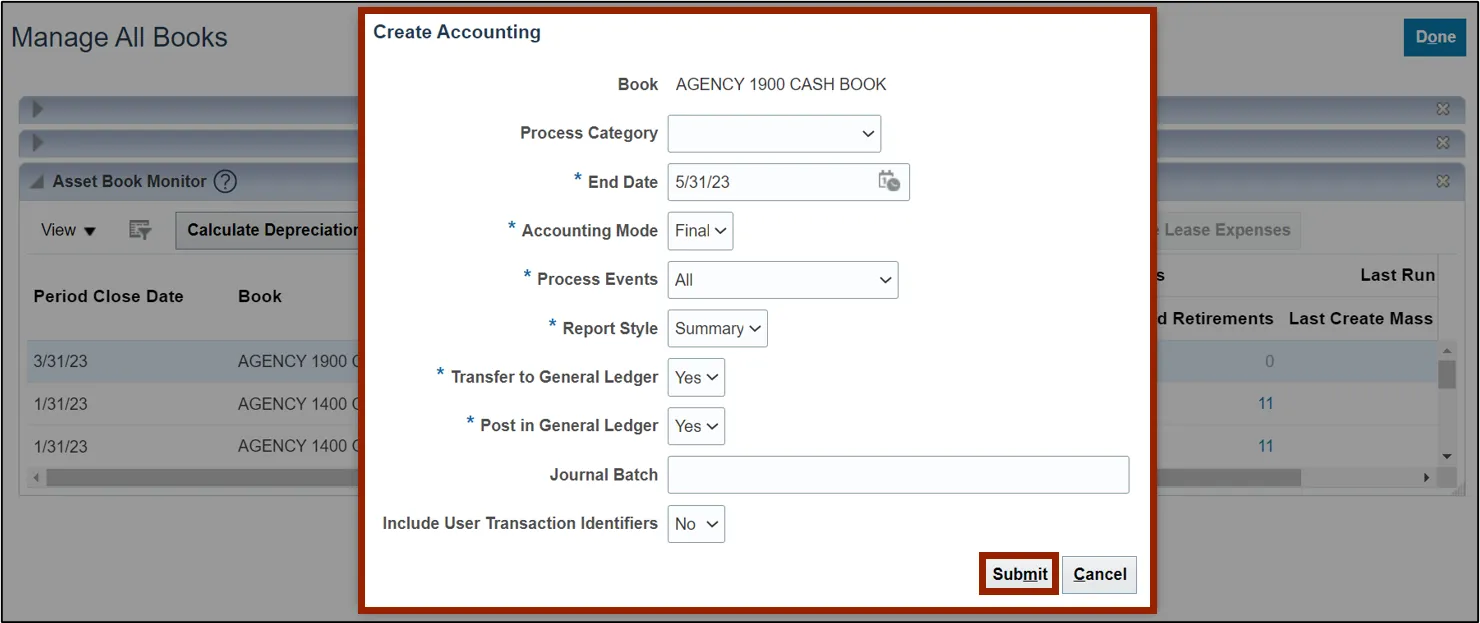Expand the first collapsed panel triangle
The height and width of the screenshot is (623, 1480).
pyautogui.click(x=38, y=110)
